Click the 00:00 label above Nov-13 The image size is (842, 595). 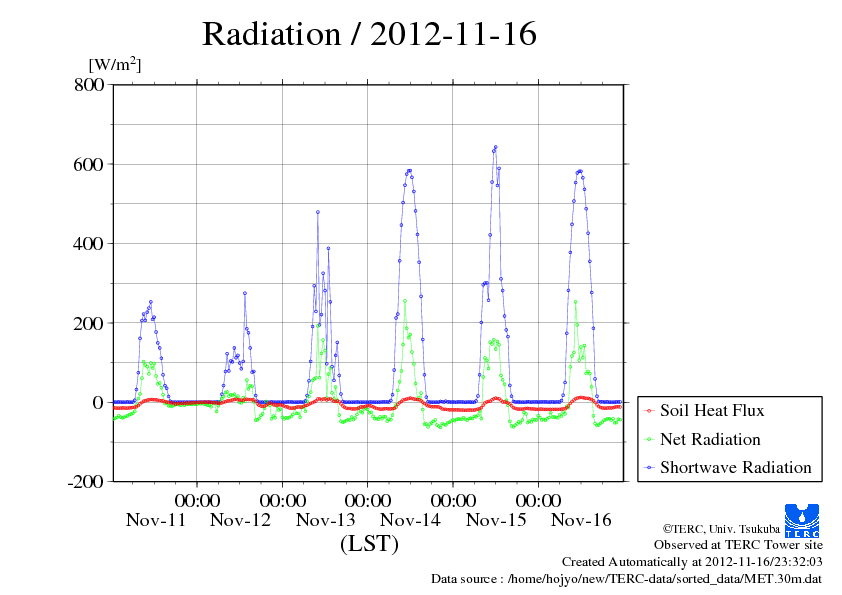(x=367, y=500)
